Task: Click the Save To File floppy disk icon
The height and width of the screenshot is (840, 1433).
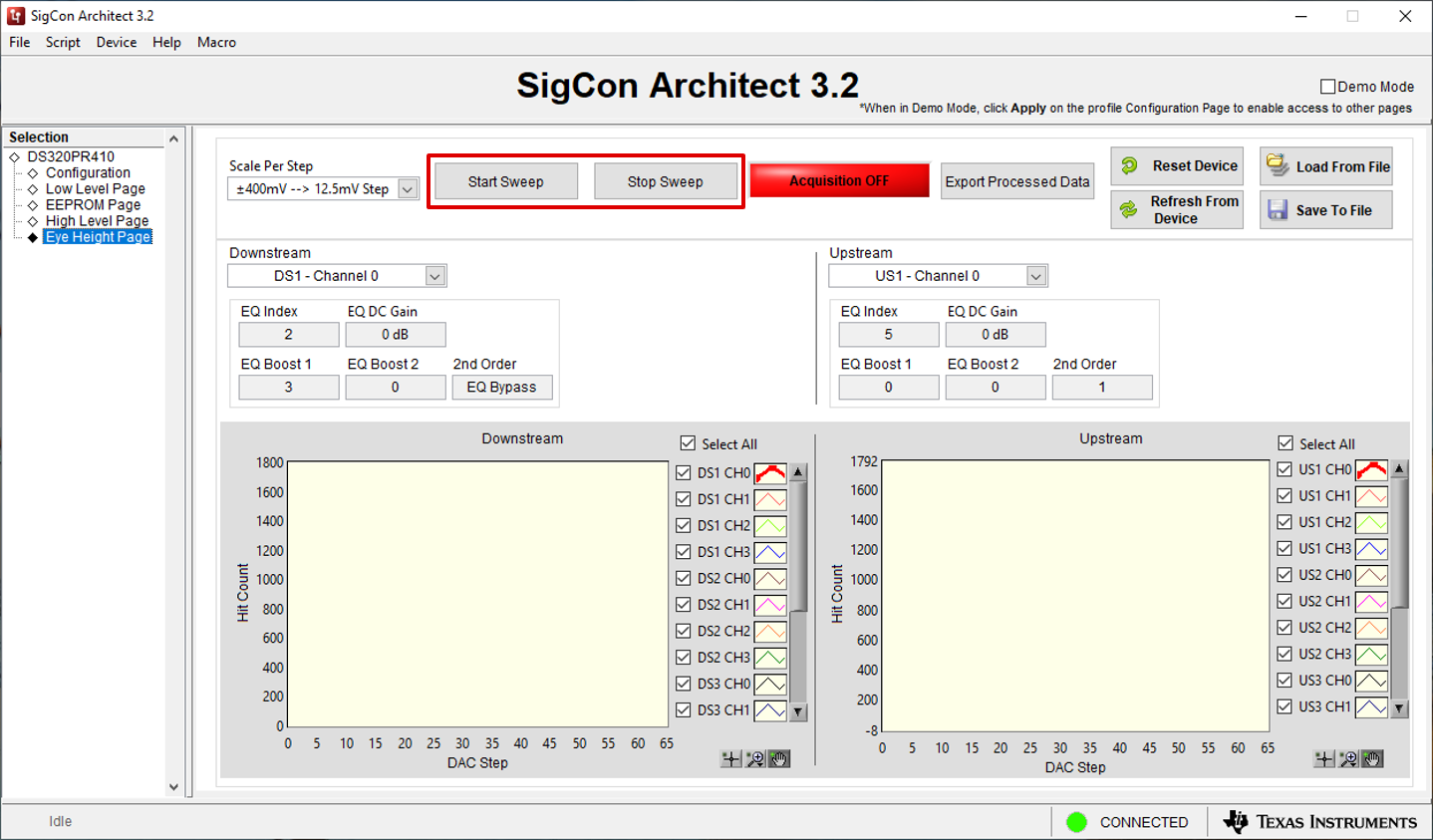Action: pos(1278,209)
